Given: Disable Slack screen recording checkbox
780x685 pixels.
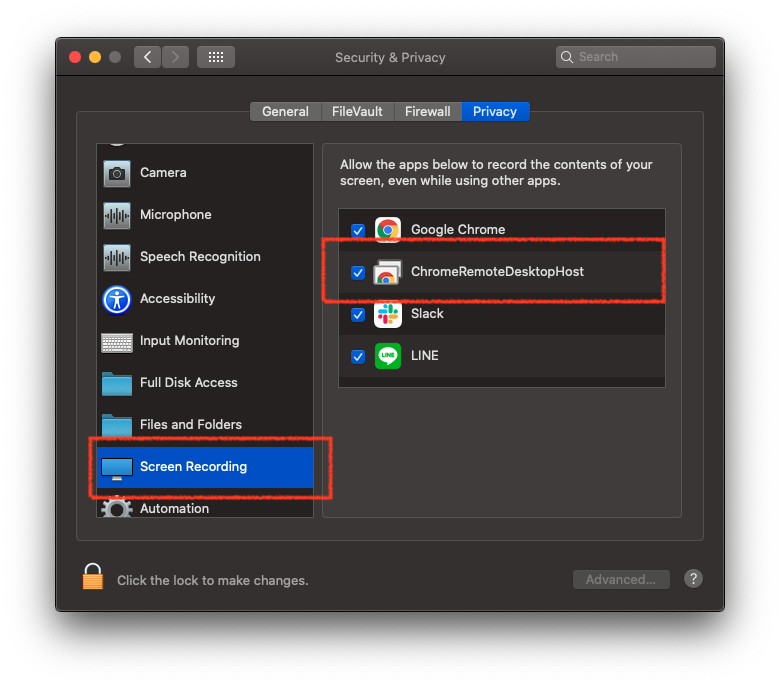Looking at the screenshot, I should pos(358,314).
